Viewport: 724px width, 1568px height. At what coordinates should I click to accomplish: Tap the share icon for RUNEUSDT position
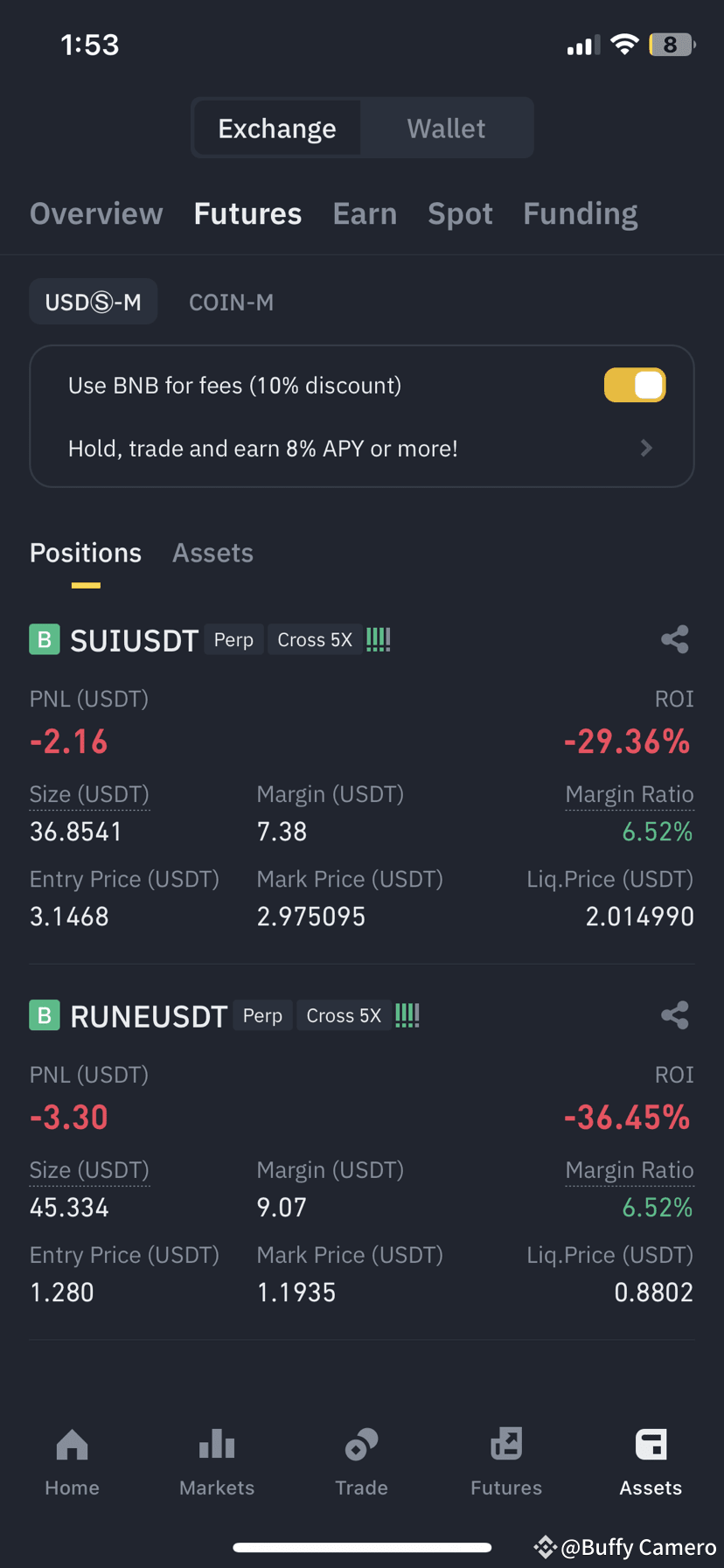[674, 1015]
